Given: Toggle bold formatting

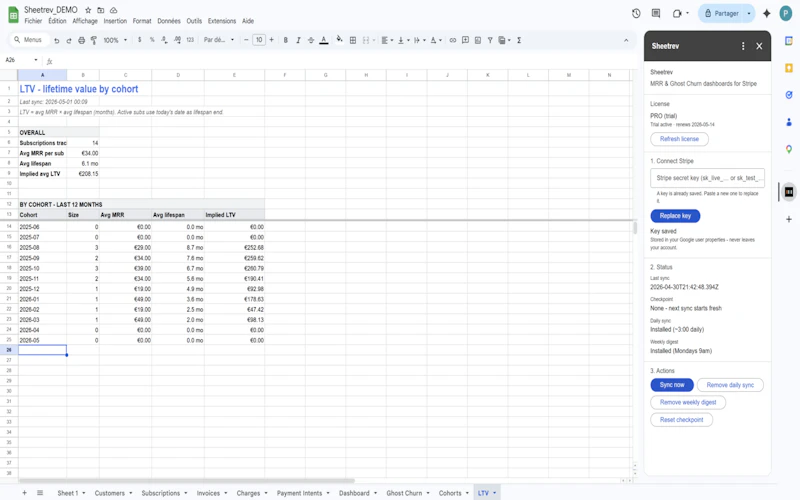Looking at the screenshot, I should (286, 40).
